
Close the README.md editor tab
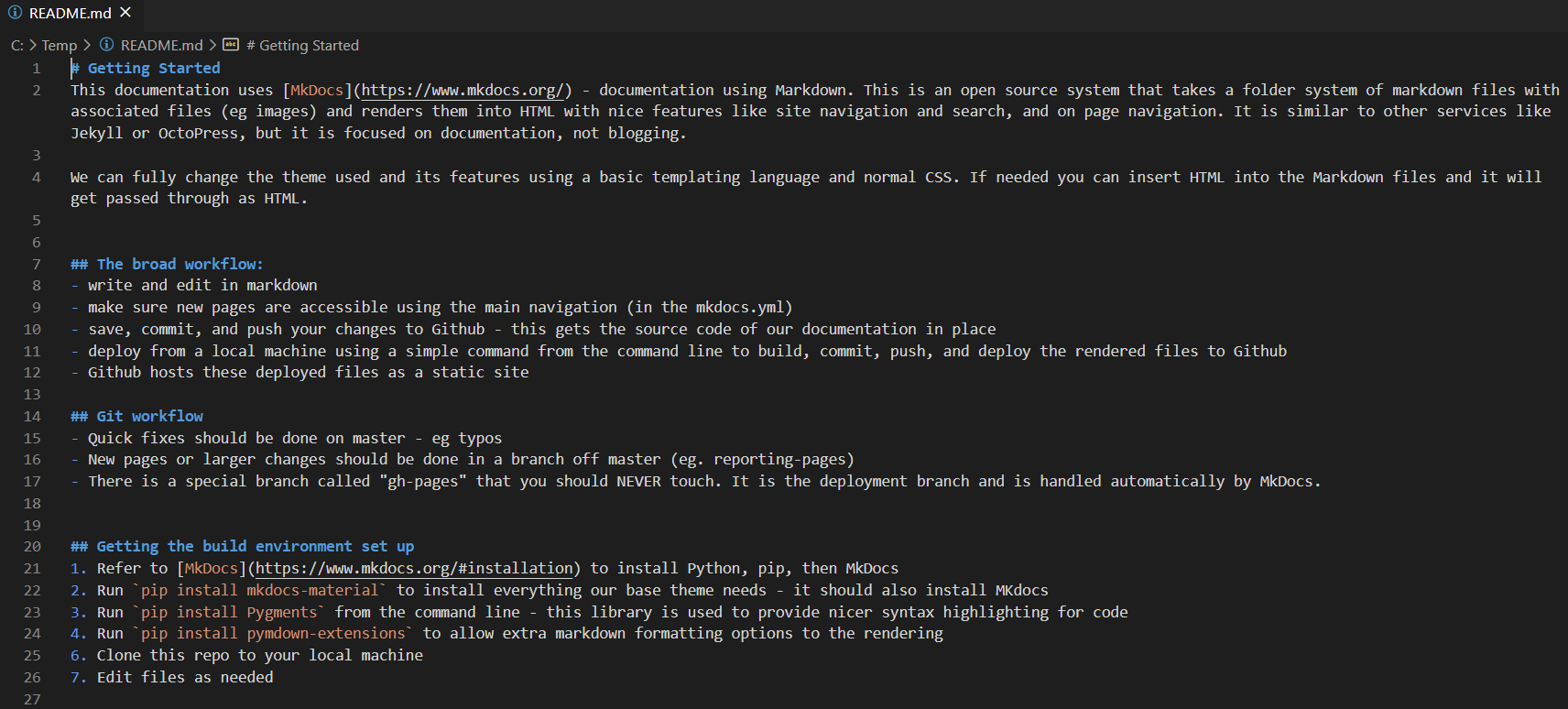[125, 13]
